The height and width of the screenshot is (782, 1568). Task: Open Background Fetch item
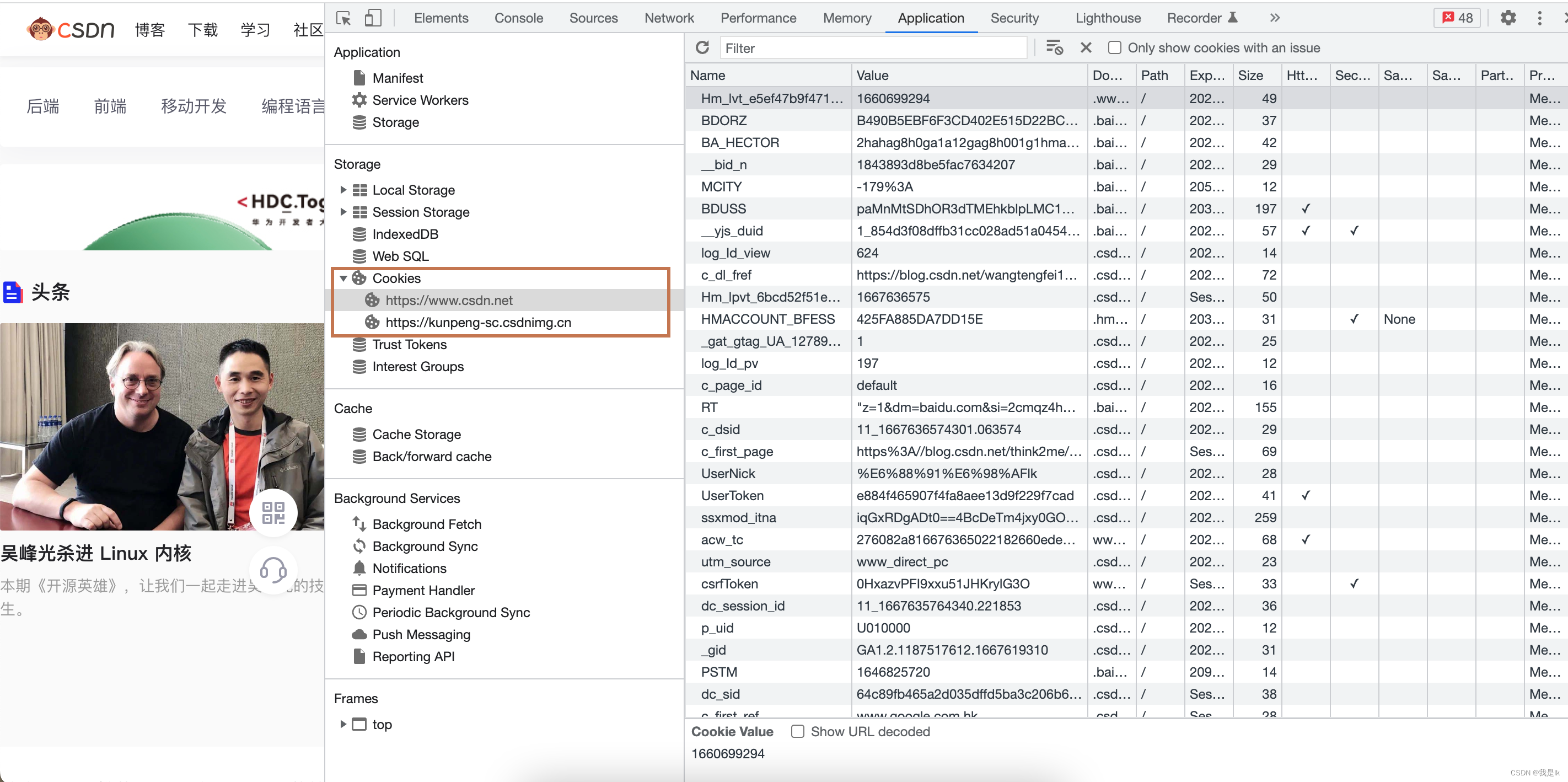pos(426,524)
